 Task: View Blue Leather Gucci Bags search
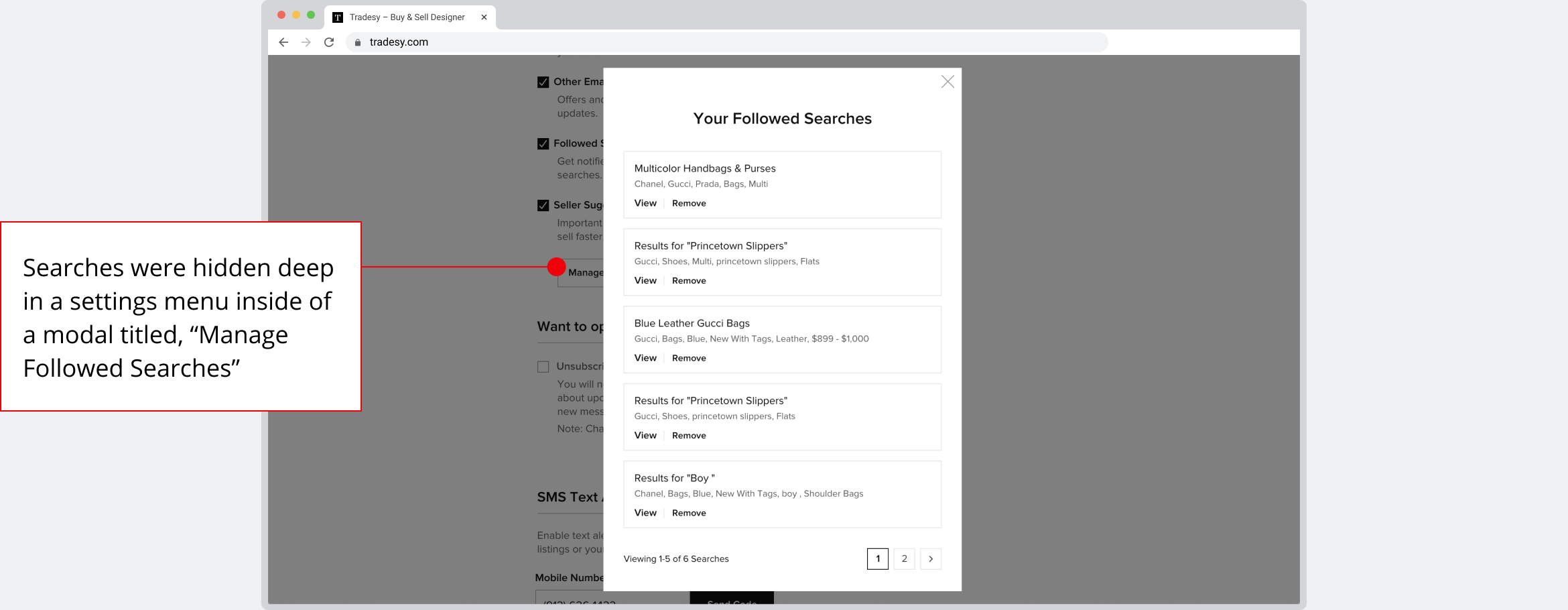645,358
